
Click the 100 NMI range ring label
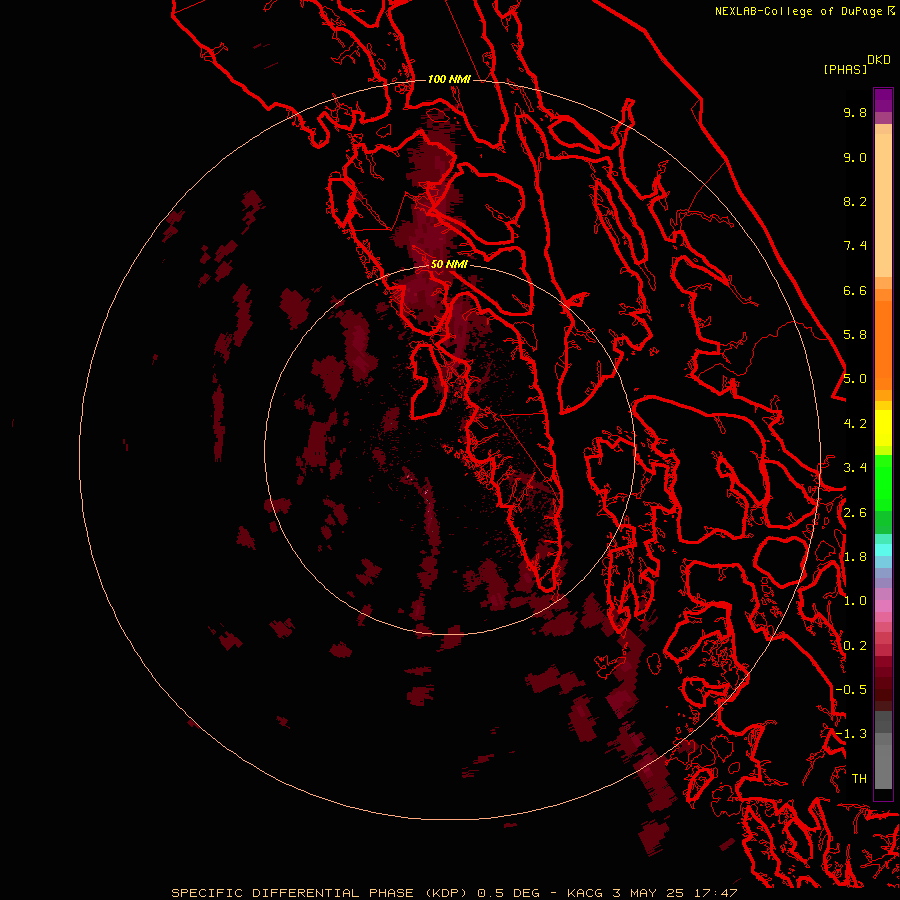(449, 79)
